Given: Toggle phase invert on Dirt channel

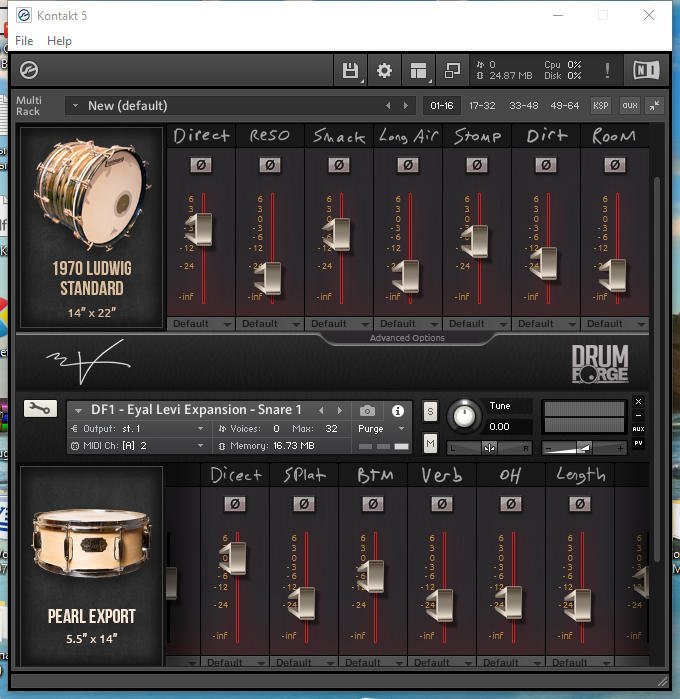Looking at the screenshot, I should click(546, 165).
